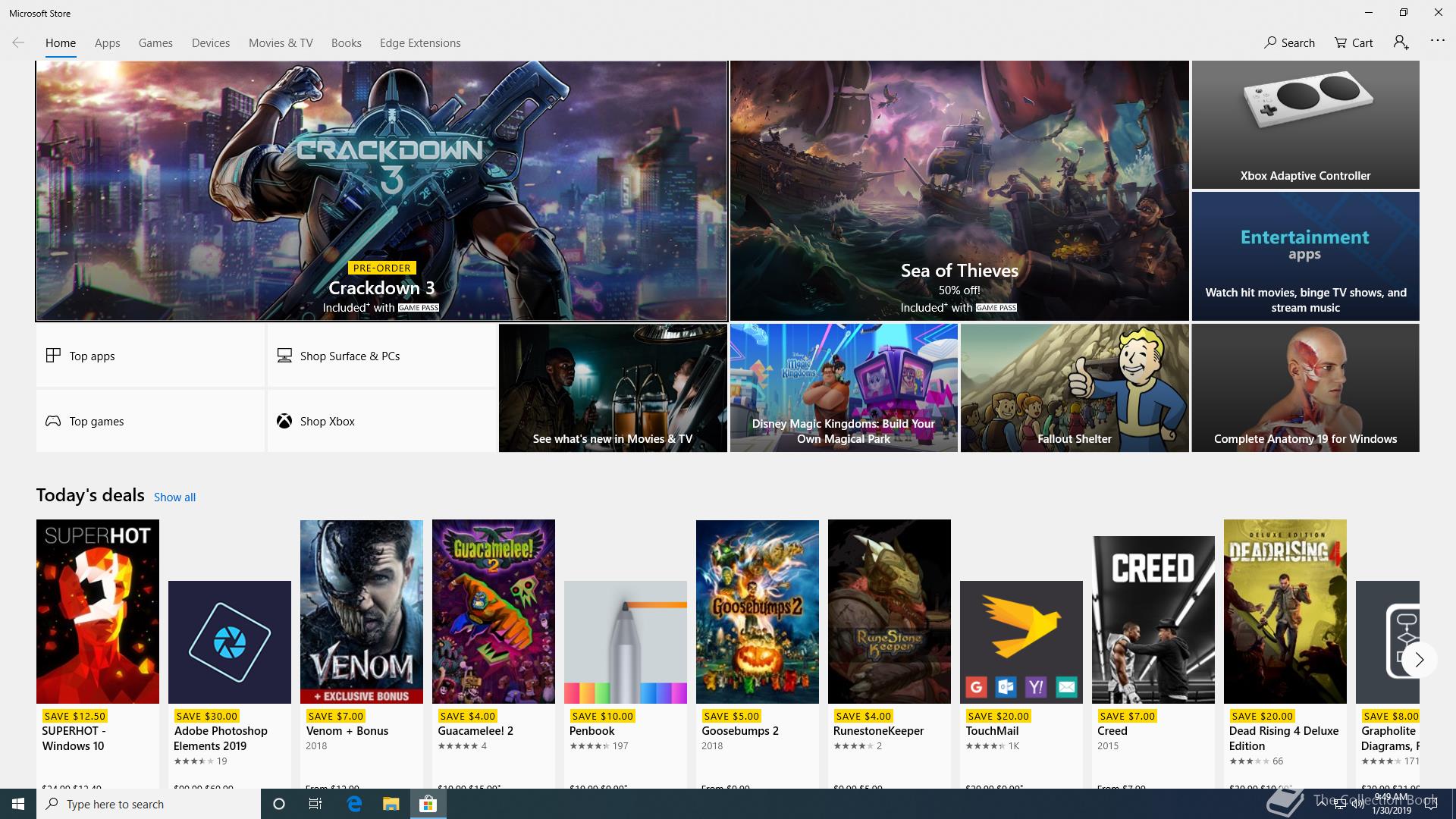Open the Penbook app icon

pyautogui.click(x=626, y=642)
